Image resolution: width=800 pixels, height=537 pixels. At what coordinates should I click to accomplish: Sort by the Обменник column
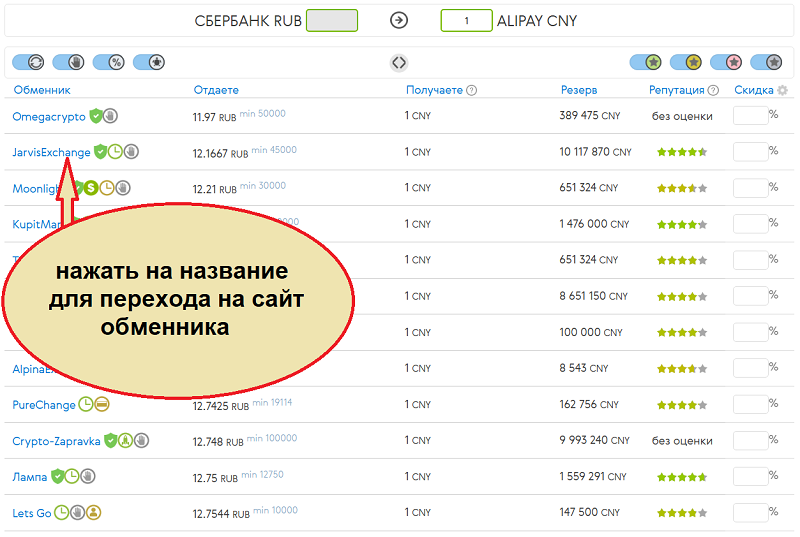click(42, 90)
